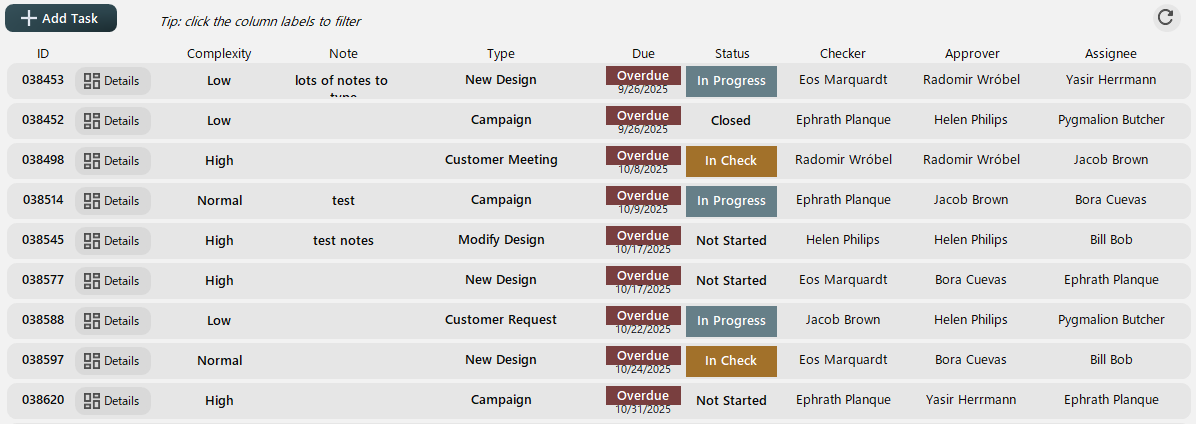Click the Details button for task 038597
1196x424 pixels.
pyautogui.click(x=112, y=361)
